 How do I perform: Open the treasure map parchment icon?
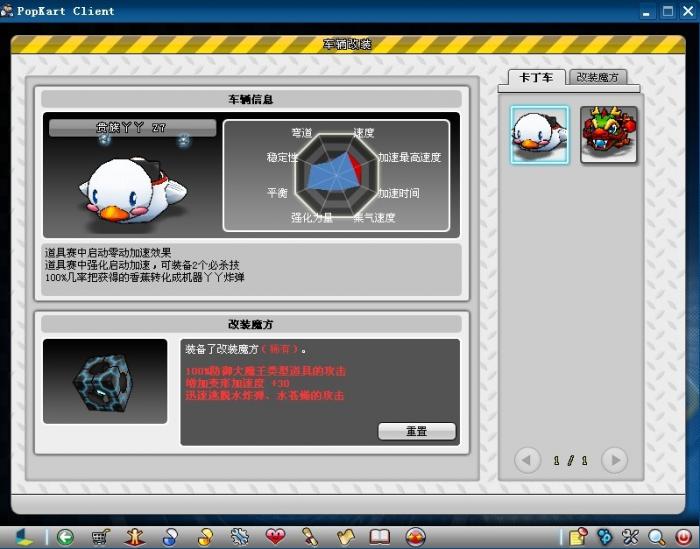click(x=345, y=537)
